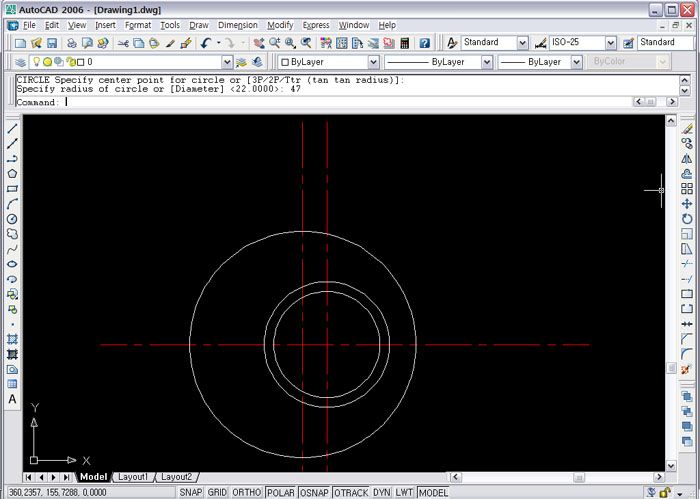Click the first layout tab navigation arrow
Viewport: 700px width, 499px height.
[29, 477]
